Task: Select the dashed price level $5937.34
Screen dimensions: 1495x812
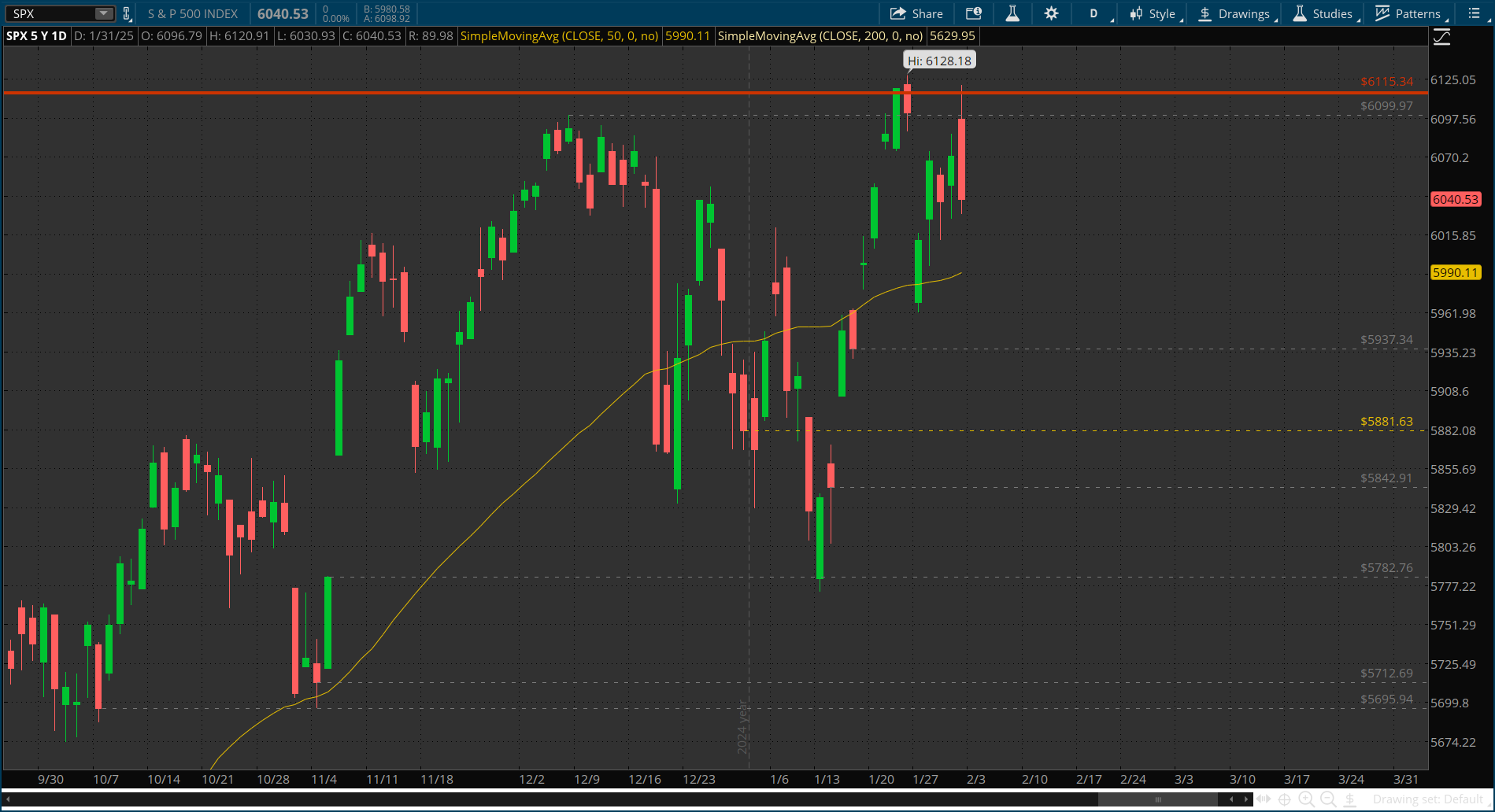Action: tap(1386, 340)
